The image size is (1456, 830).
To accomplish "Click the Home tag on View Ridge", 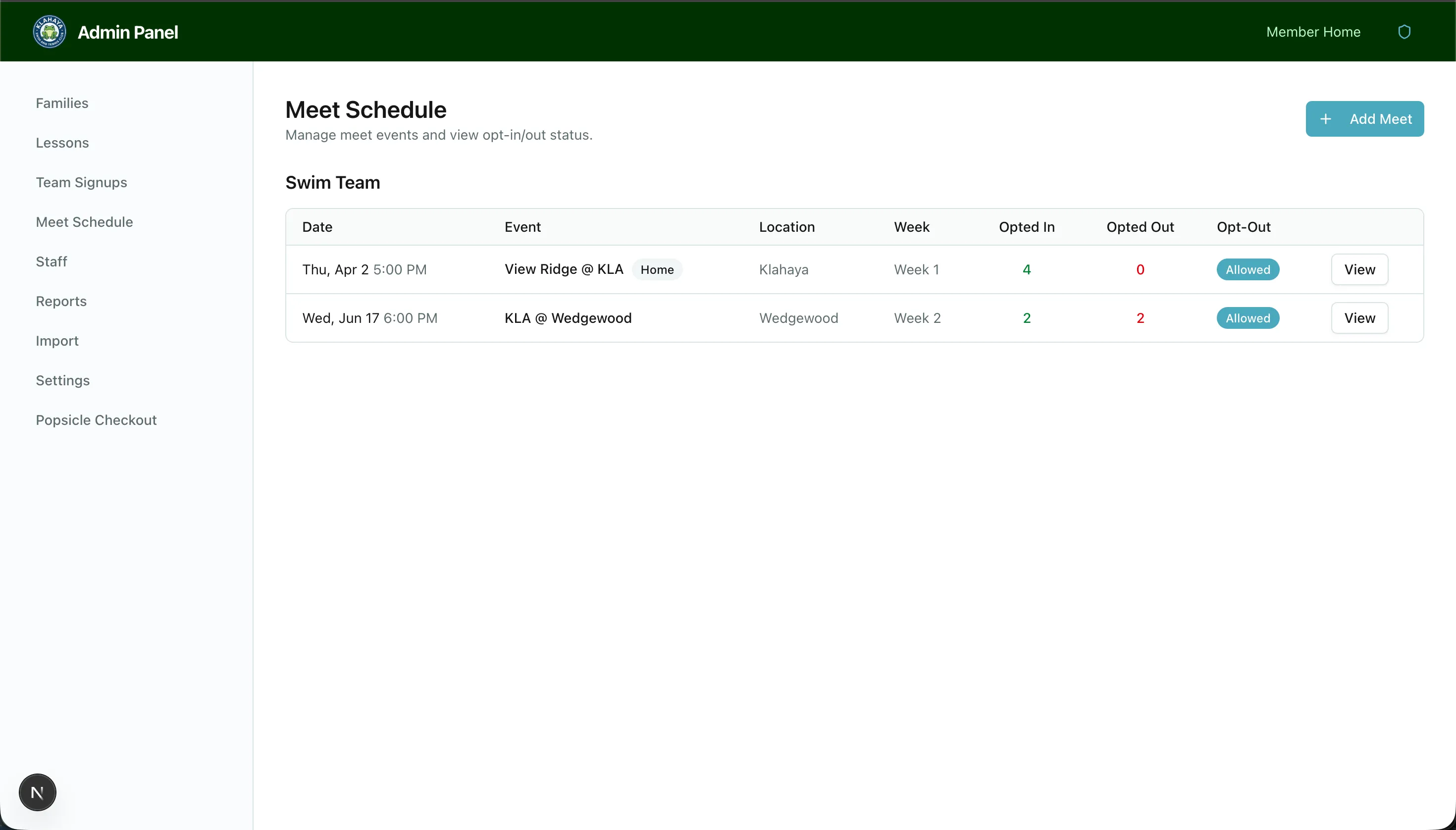I will tap(657, 269).
